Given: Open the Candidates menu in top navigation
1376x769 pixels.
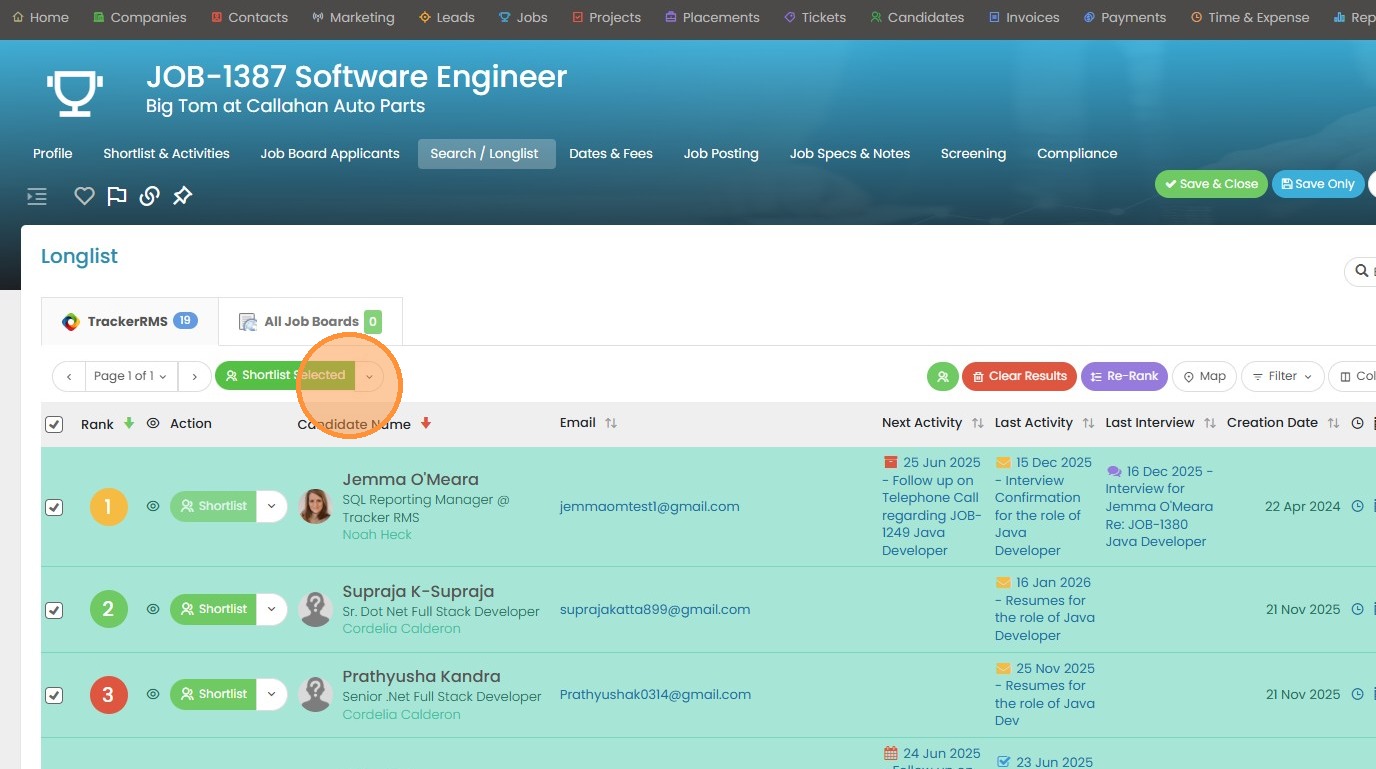Looking at the screenshot, I should tap(917, 17).
